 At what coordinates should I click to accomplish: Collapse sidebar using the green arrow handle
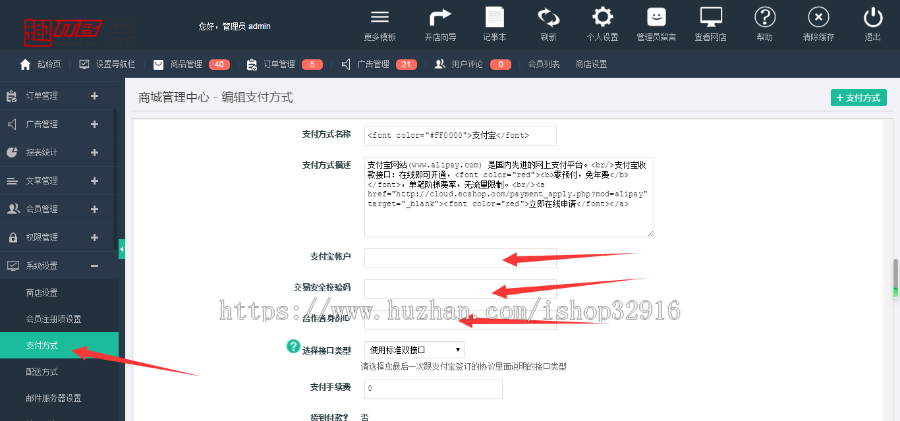122,249
